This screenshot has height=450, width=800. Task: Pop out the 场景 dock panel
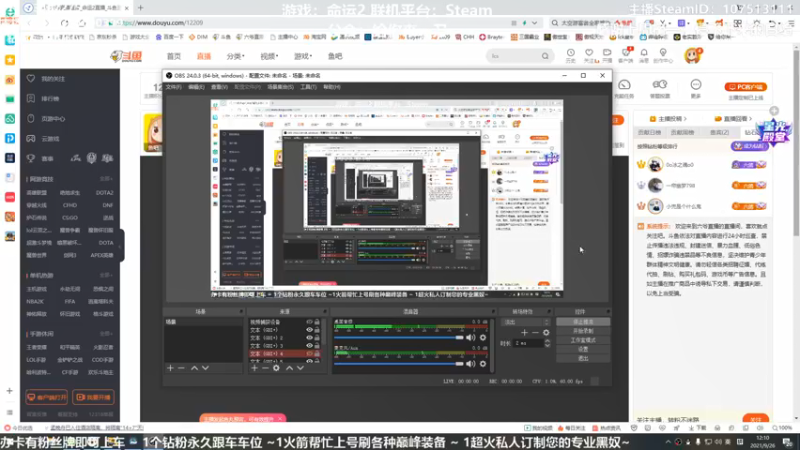(241, 311)
